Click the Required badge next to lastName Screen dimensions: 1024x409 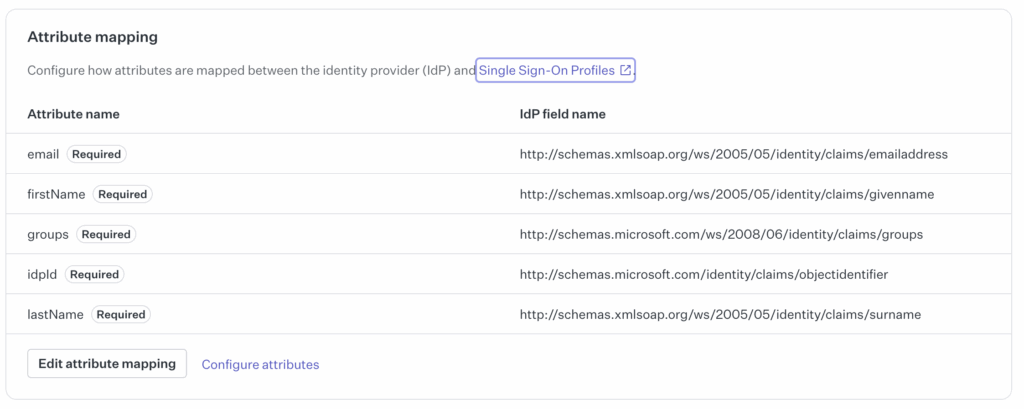(x=121, y=314)
